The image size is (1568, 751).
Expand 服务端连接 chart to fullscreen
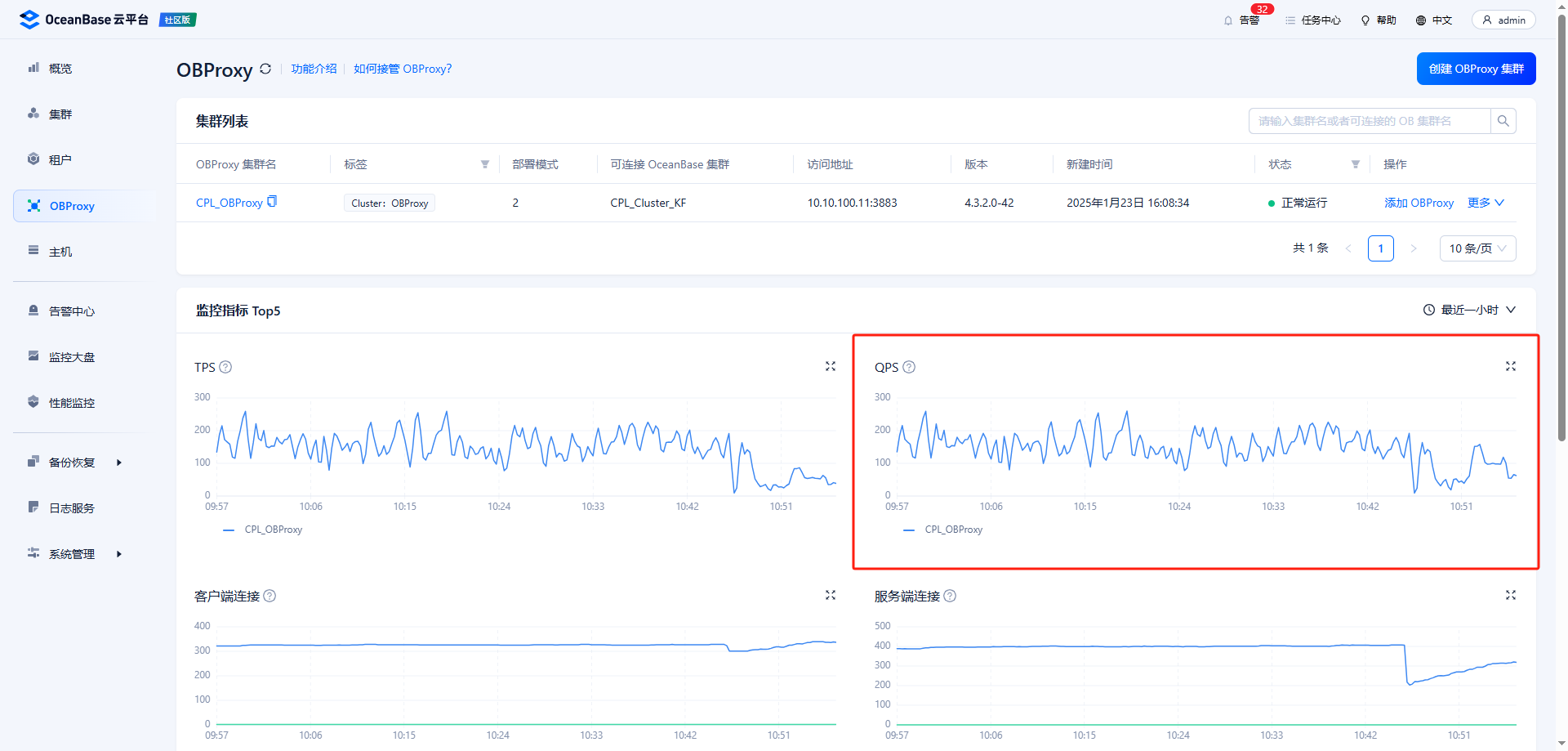click(x=1511, y=595)
